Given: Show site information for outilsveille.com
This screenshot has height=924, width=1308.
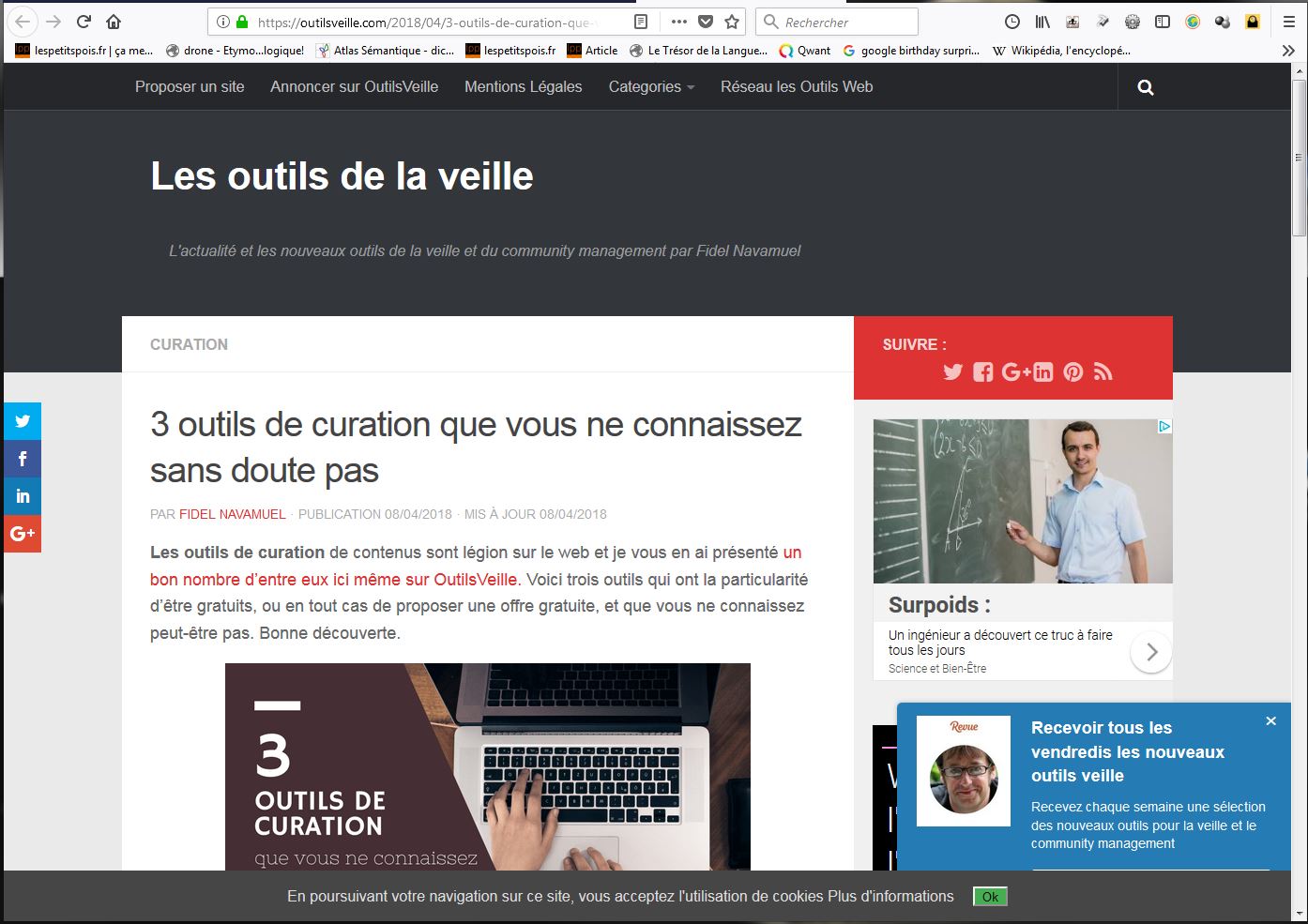Looking at the screenshot, I should click(x=222, y=22).
